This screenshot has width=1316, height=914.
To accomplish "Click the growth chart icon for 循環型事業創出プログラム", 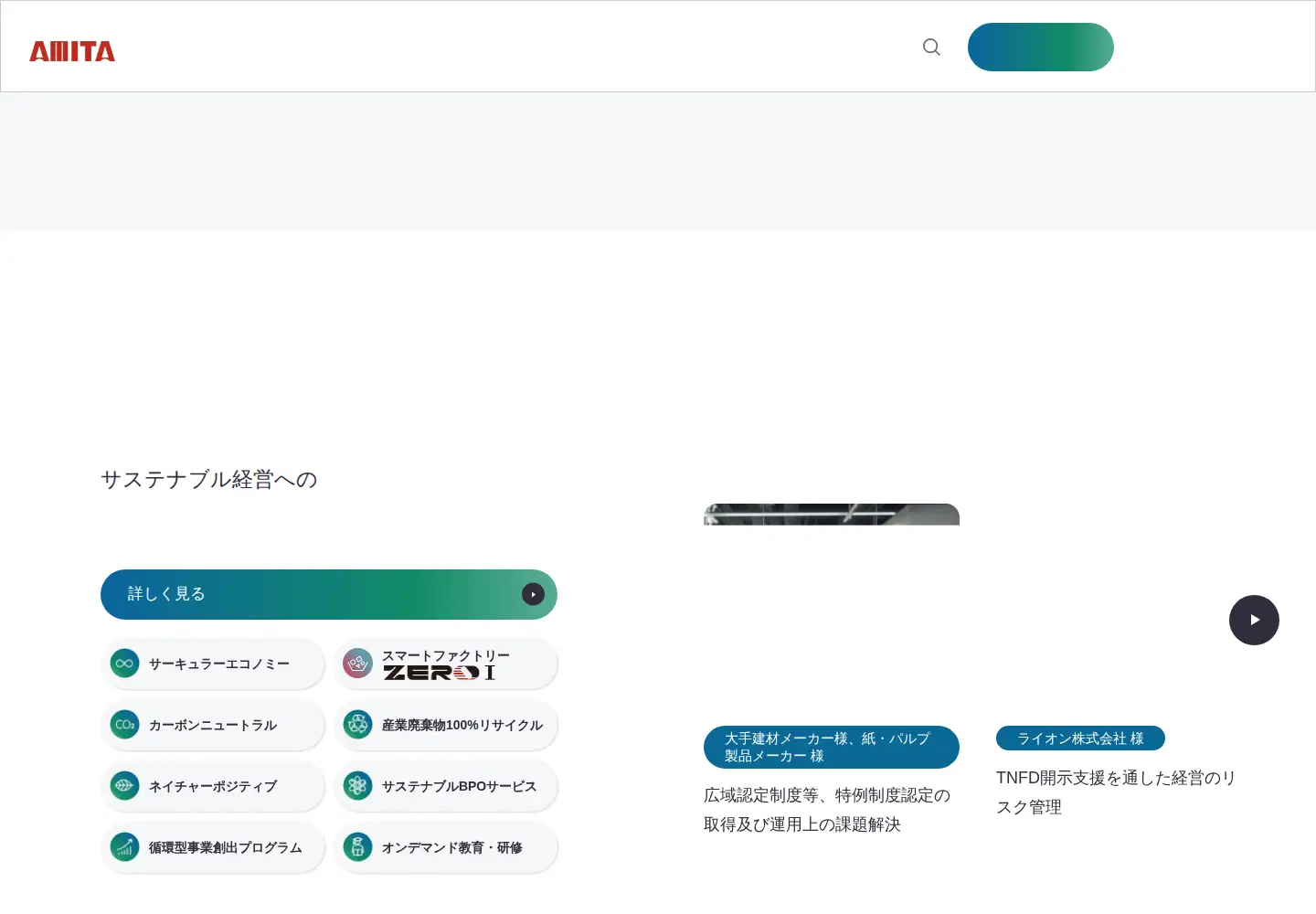I will [124, 847].
